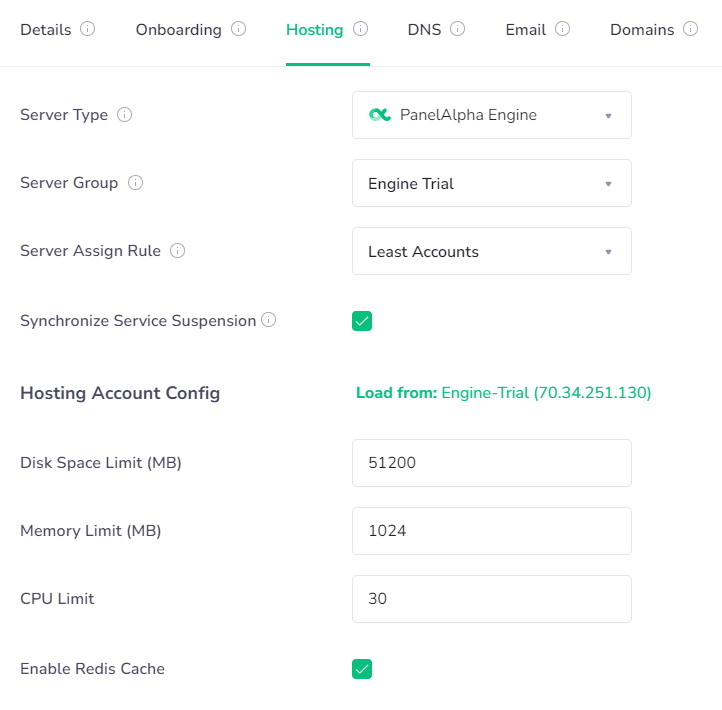Click the info icon next to Hosting tab
This screenshot has width=722, height=710.
tap(360, 29)
